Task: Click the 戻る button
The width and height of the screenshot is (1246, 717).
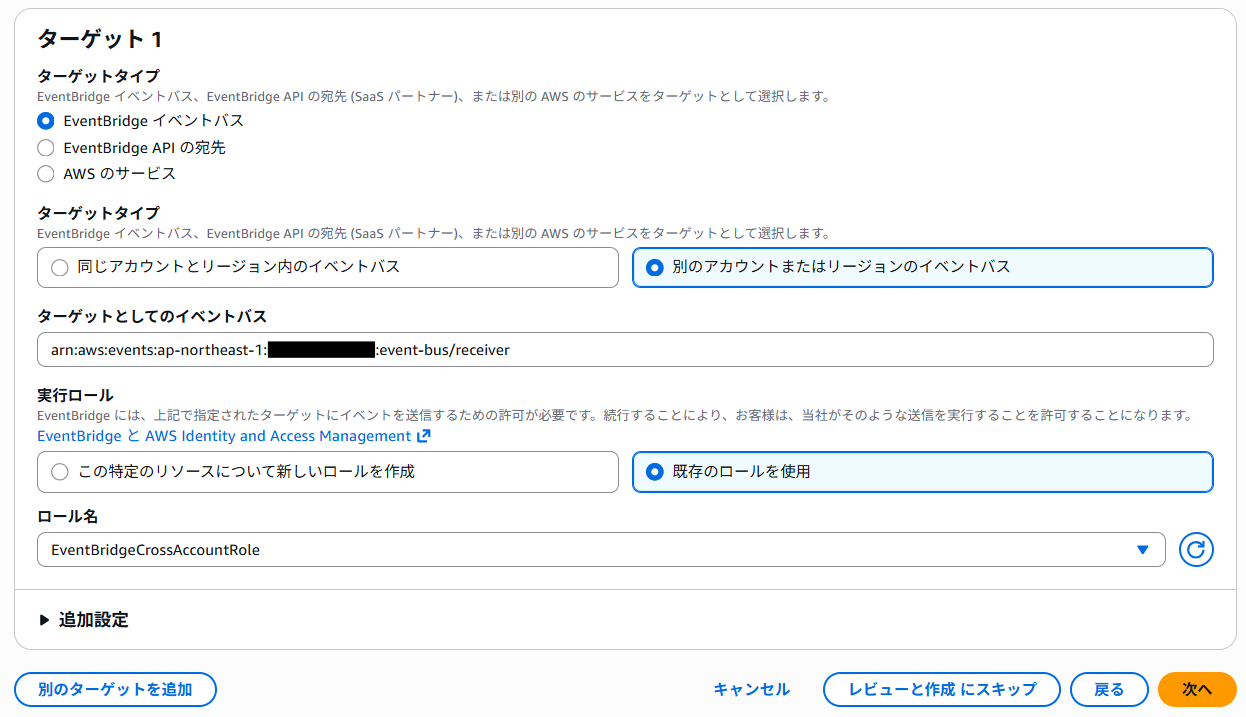Action: point(1109,689)
